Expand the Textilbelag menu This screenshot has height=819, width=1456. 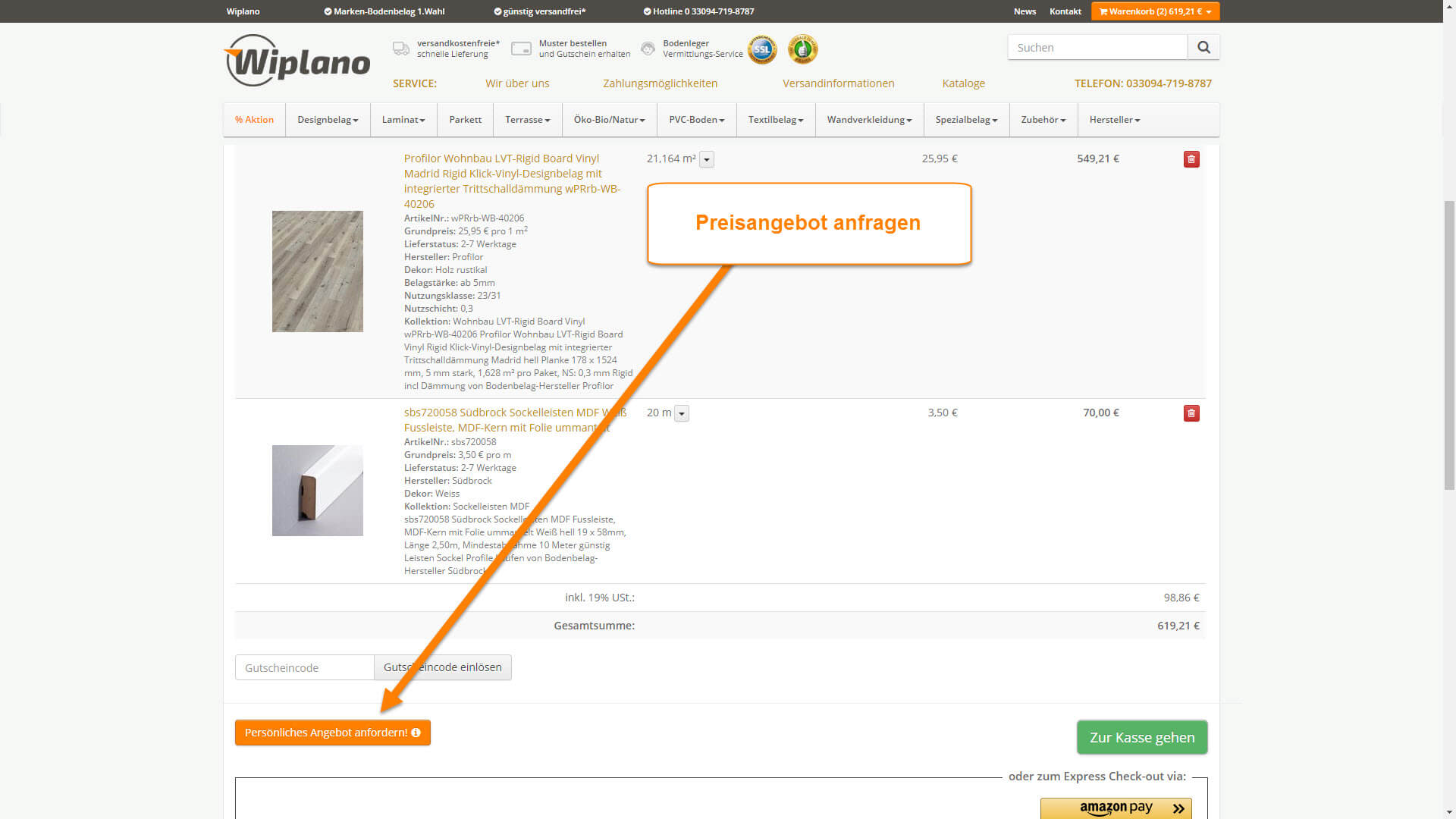pyautogui.click(x=776, y=120)
